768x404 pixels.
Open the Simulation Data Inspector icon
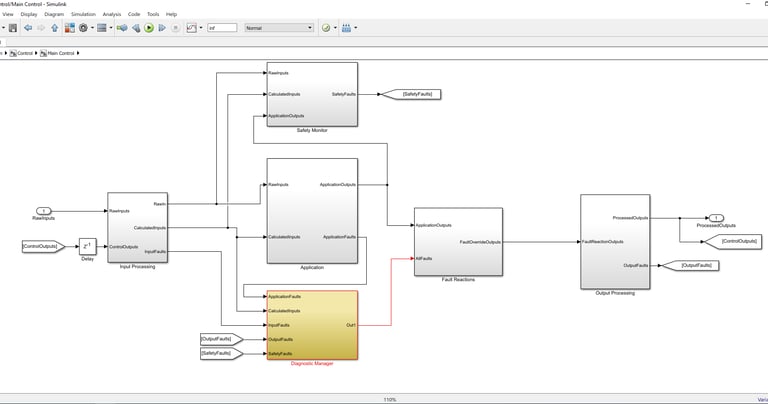tap(192, 28)
